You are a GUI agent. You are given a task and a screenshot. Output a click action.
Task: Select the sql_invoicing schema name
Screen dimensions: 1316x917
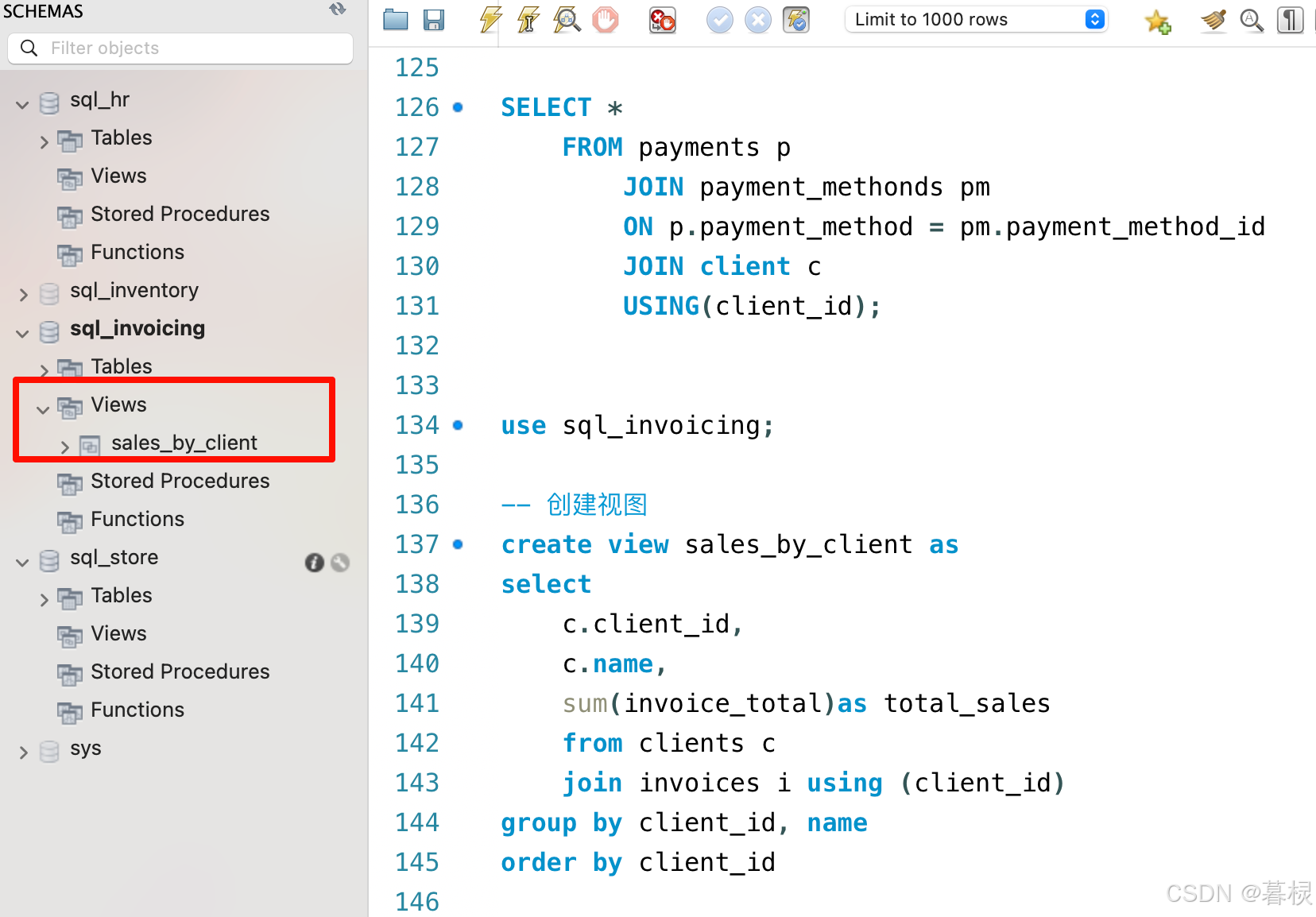(x=137, y=328)
